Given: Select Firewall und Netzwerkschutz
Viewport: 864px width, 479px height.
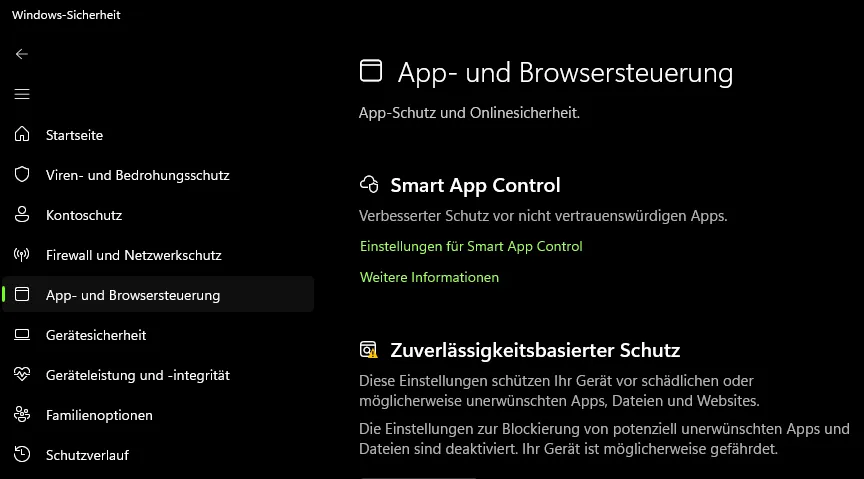Looking at the screenshot, I should 133,255.
